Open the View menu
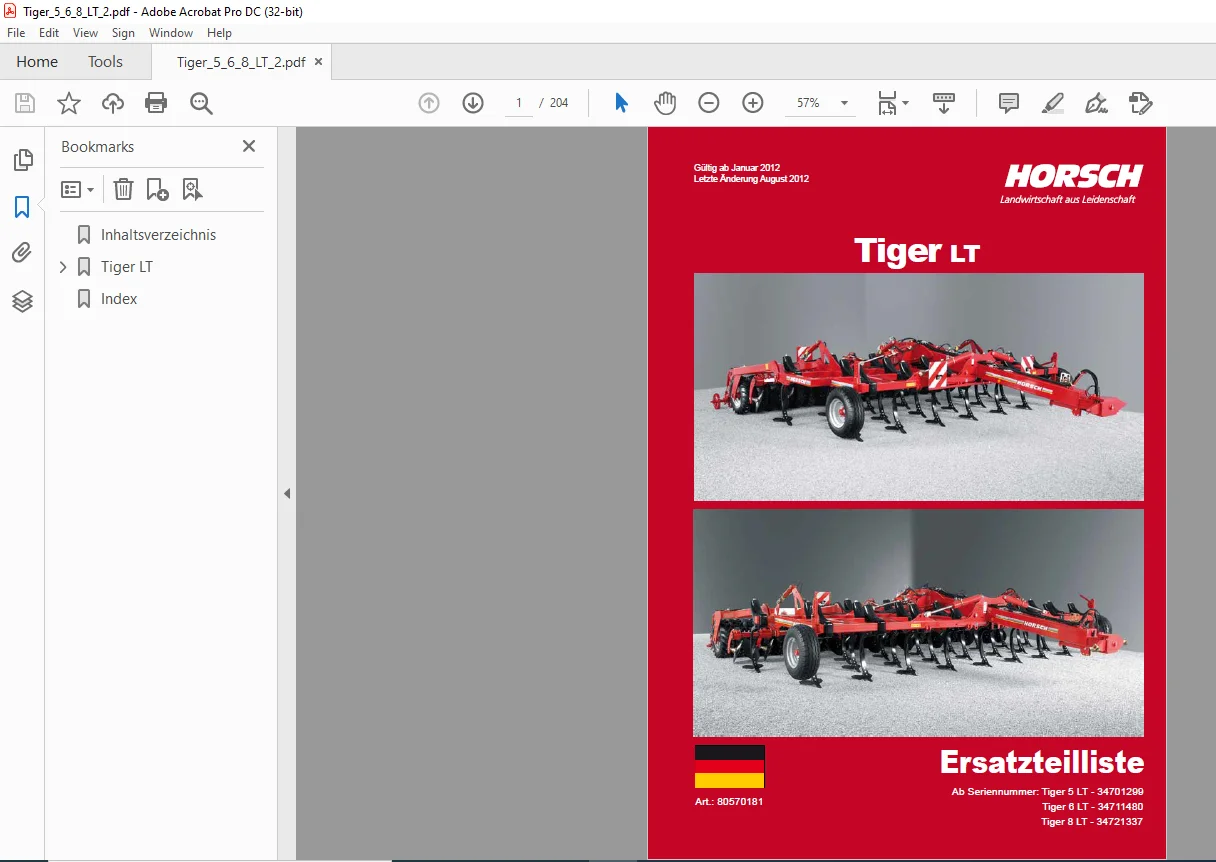 (x=86, y=33)
